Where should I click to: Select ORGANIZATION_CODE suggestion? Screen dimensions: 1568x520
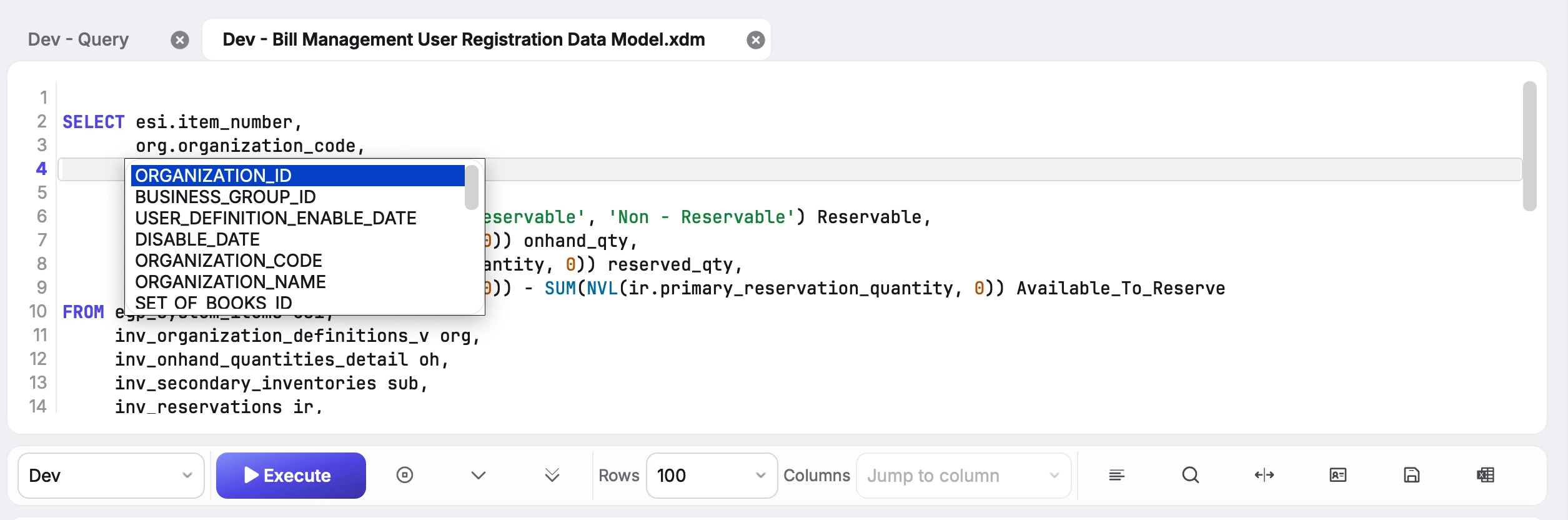(297, 261)
